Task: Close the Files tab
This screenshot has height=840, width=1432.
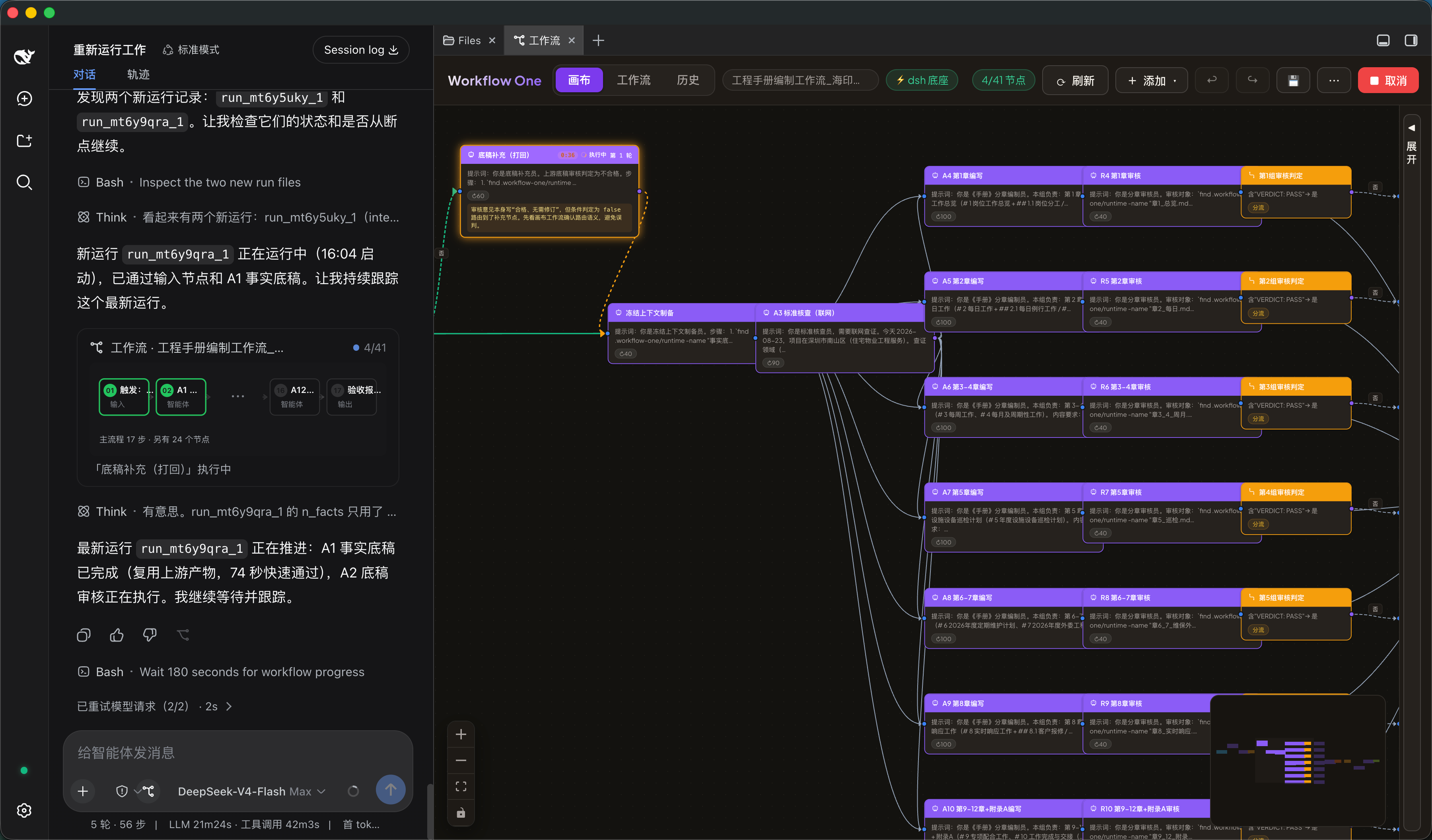Action: tap(492, 40)
